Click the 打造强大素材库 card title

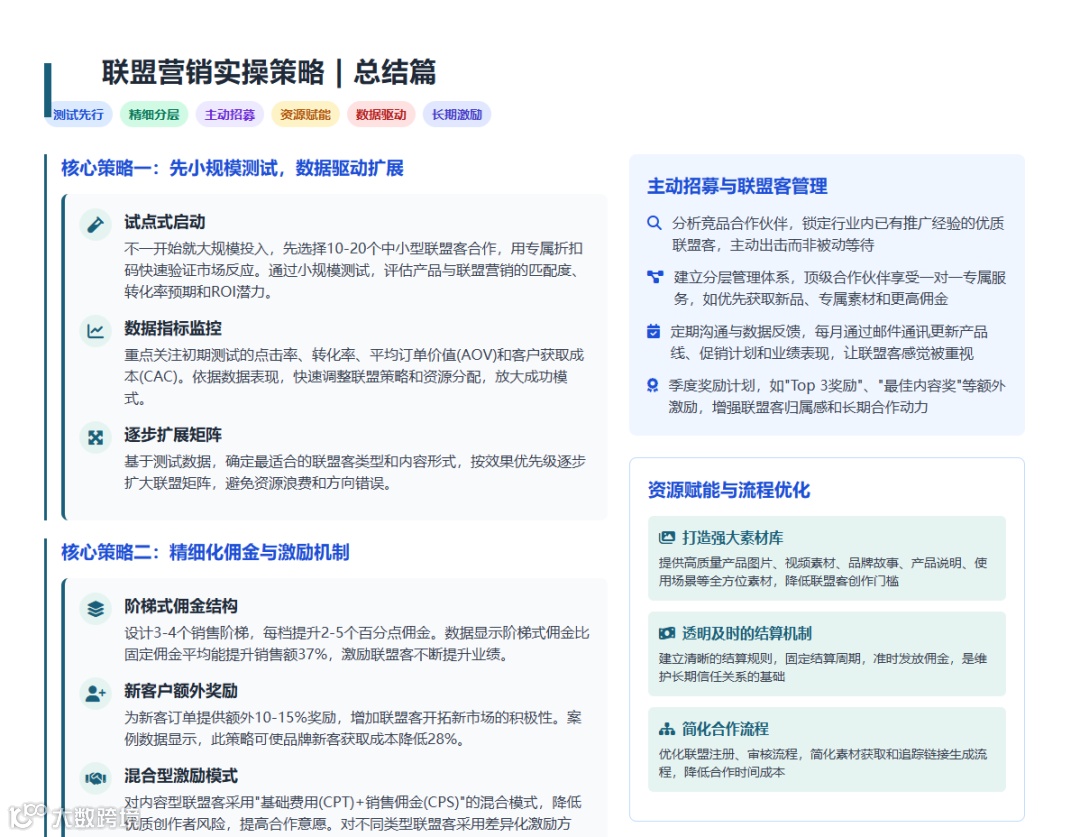(x=732, y=537)
